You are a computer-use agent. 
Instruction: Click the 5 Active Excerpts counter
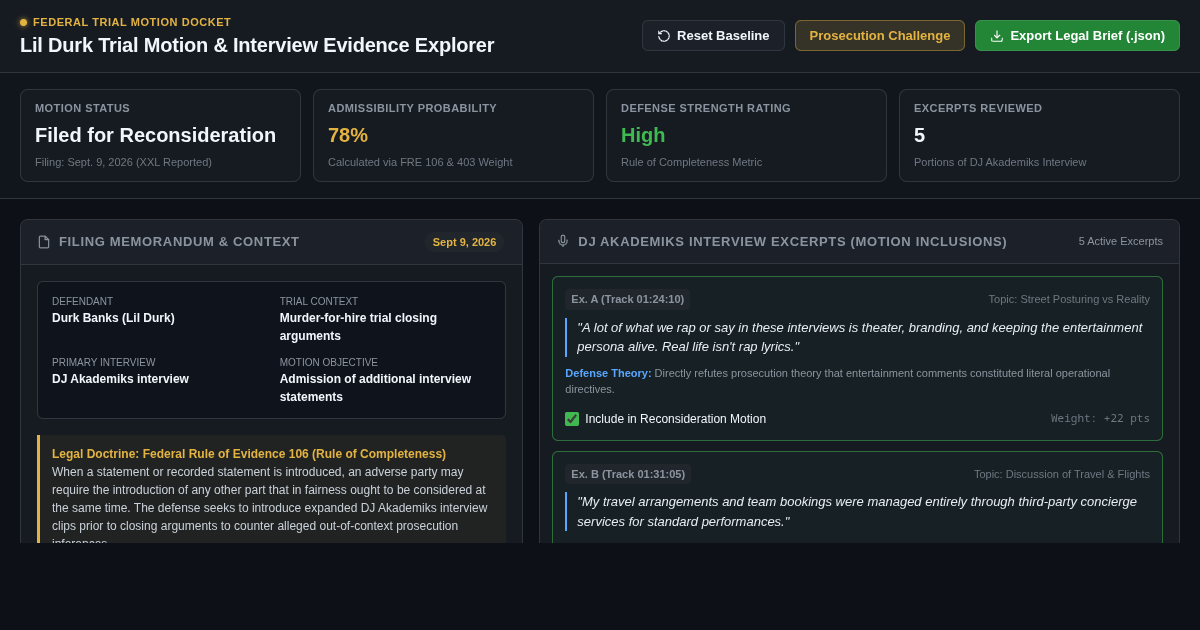click(x=1120, y=241)
